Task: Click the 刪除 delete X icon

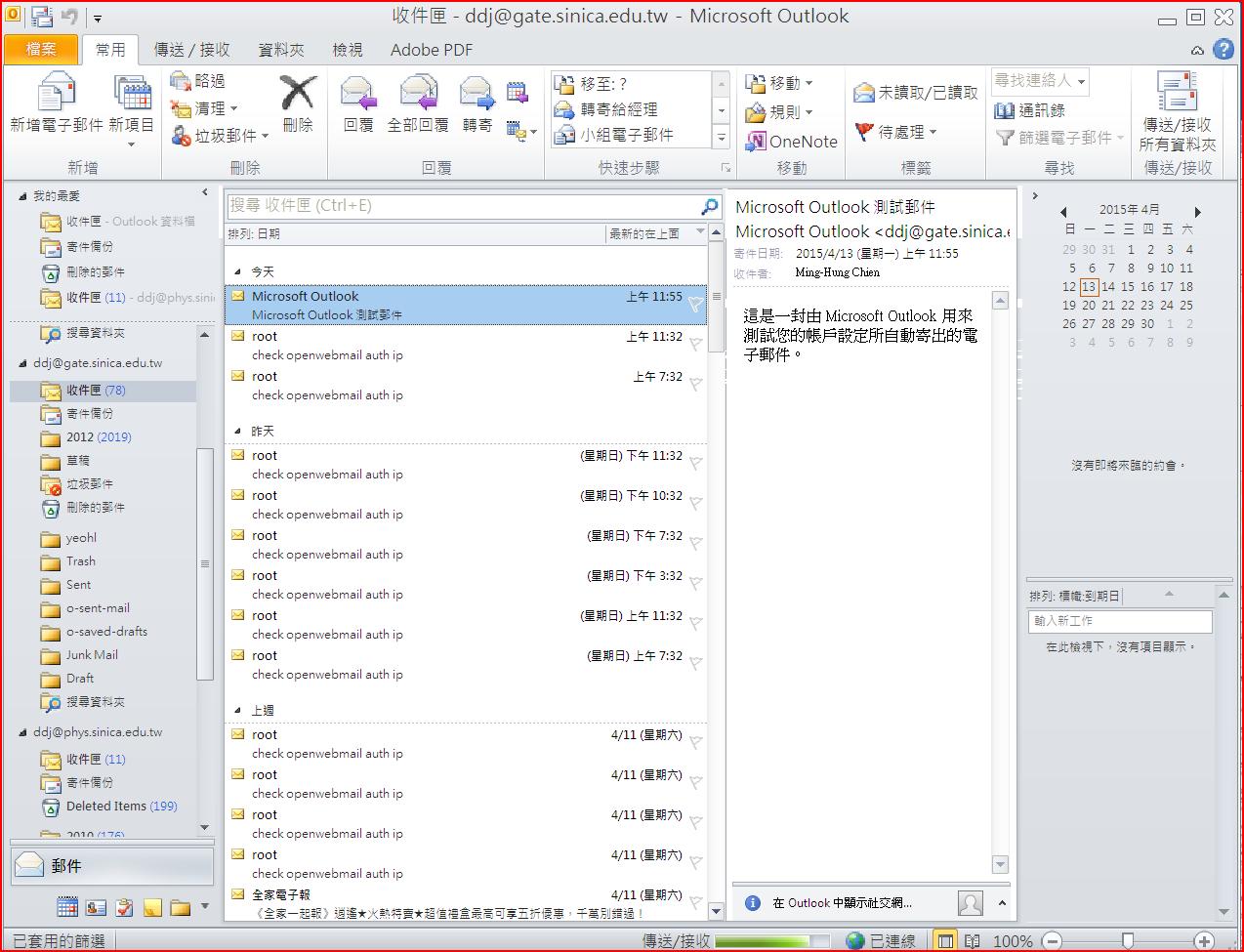Action: click(x=298, y=93)
